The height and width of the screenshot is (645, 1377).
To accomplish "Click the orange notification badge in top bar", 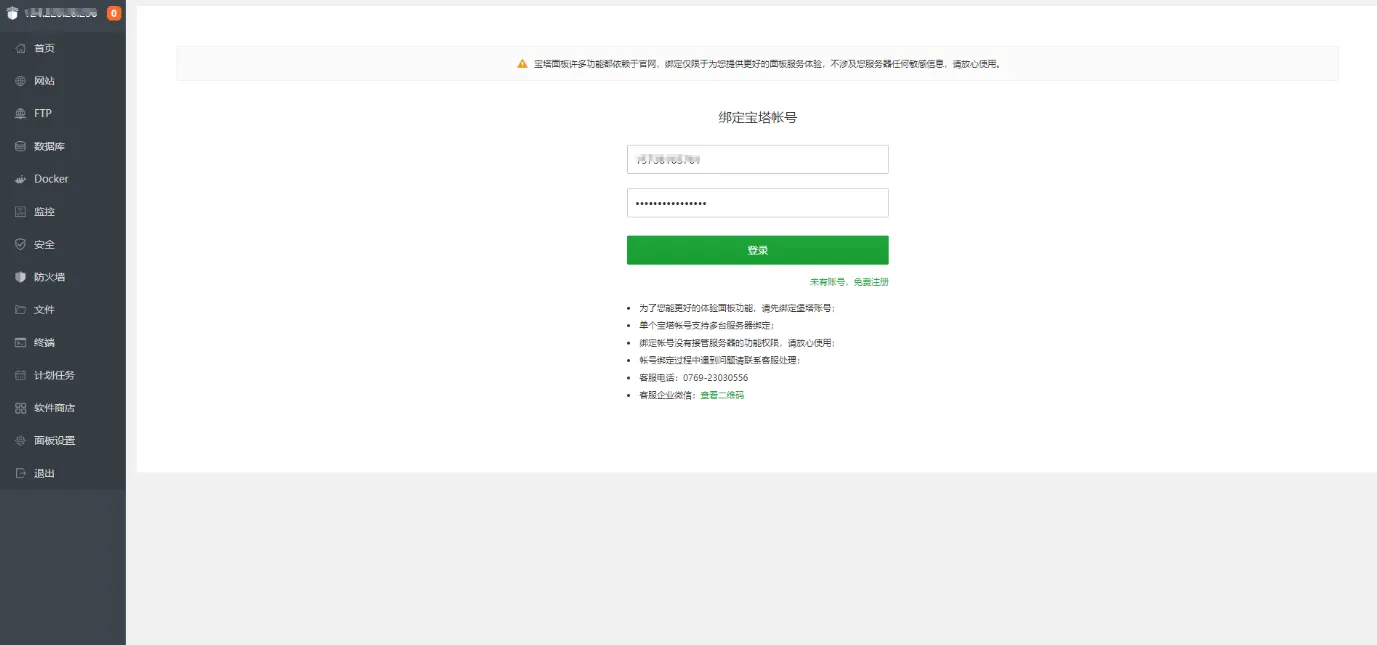I will tap(113, 13).
